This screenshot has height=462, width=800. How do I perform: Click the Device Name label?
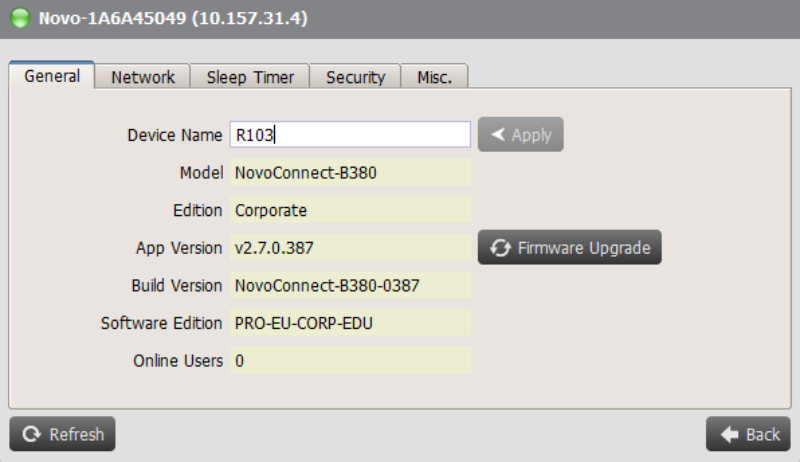click(x=174, y=135)
